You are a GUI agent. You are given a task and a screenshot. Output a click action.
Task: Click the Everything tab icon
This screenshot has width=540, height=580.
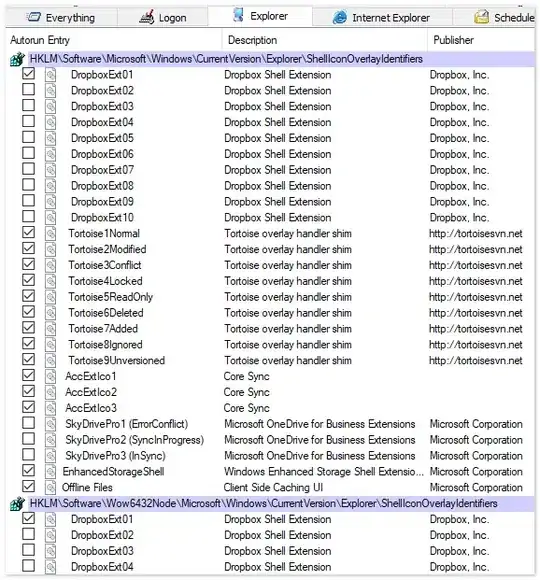34,17
